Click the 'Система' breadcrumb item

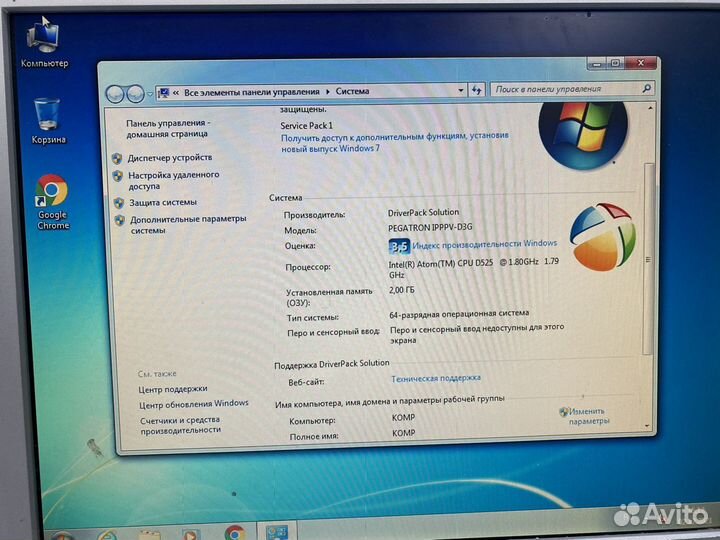352,91
